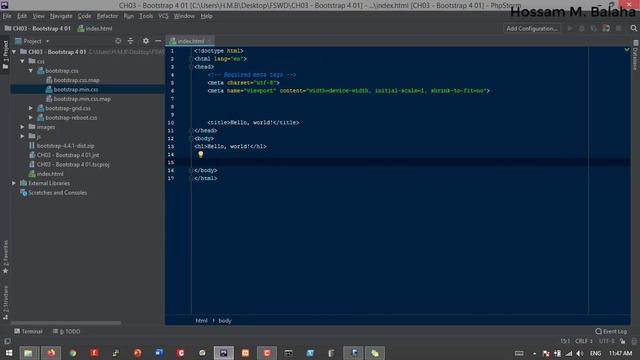
Task: Open the Event Log
Action: tap(611, 331)
